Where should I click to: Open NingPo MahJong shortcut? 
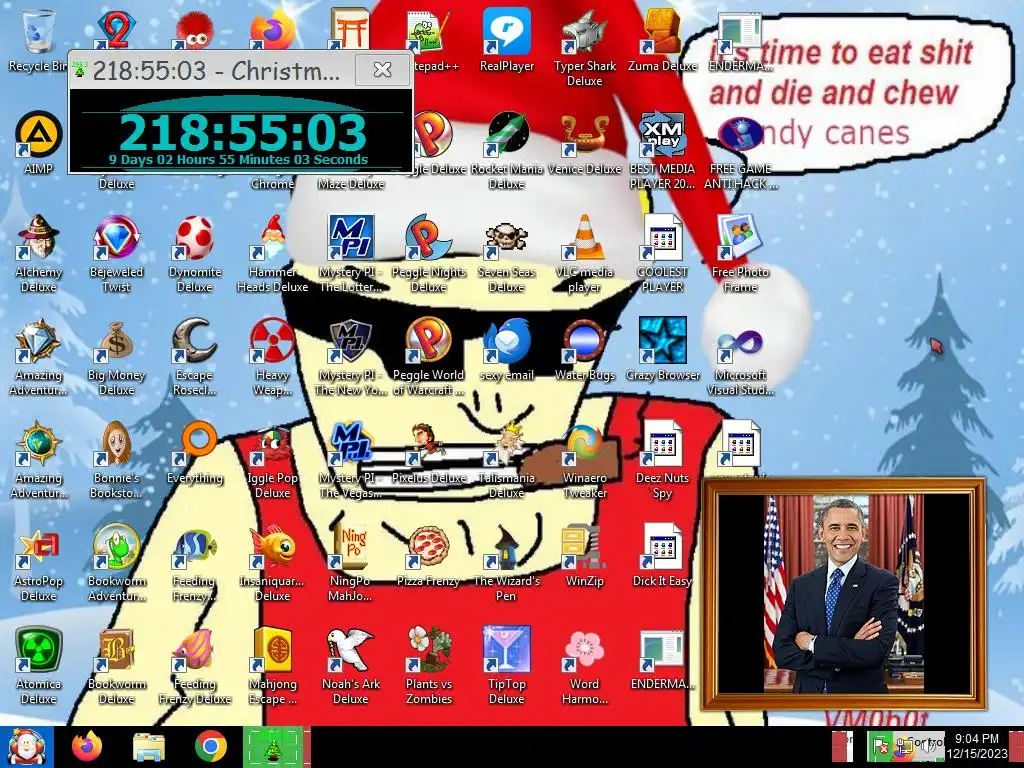point(351,563)
